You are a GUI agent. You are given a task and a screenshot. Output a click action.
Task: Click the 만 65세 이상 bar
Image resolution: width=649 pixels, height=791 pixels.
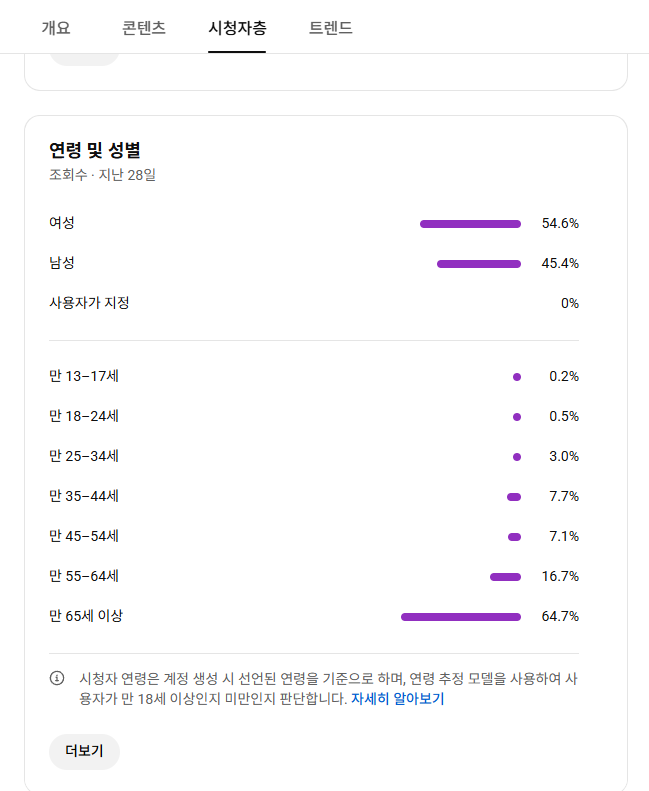coord(461,617)
